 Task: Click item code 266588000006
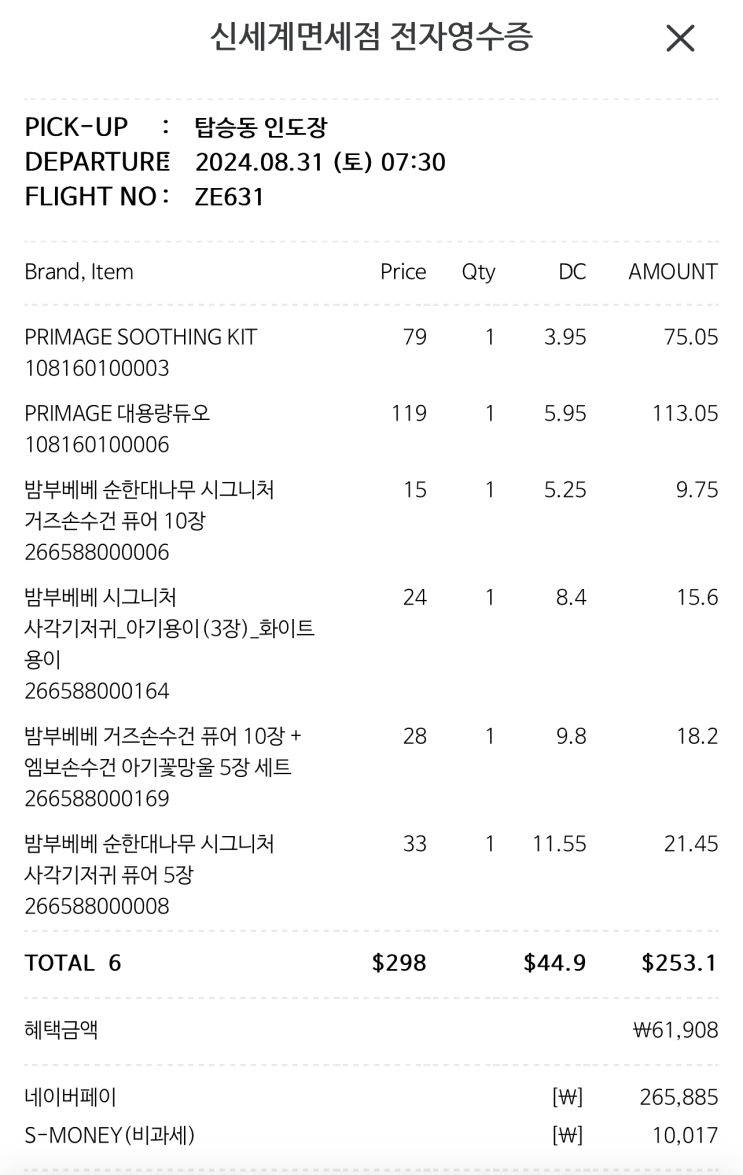97,553
